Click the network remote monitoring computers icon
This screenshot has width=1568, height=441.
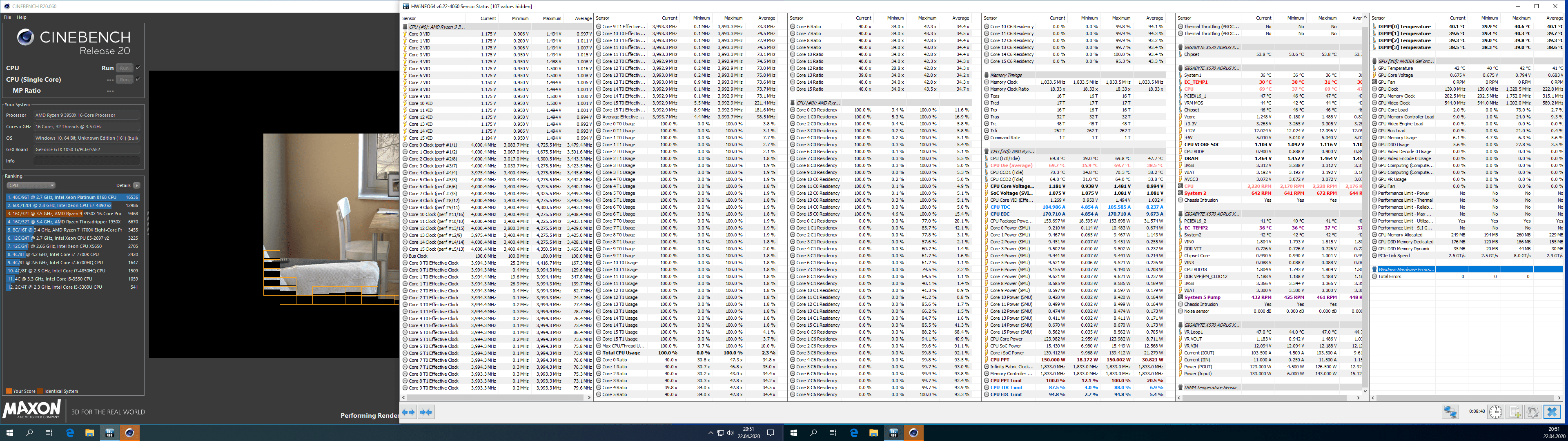click(x=1450, y=412)
